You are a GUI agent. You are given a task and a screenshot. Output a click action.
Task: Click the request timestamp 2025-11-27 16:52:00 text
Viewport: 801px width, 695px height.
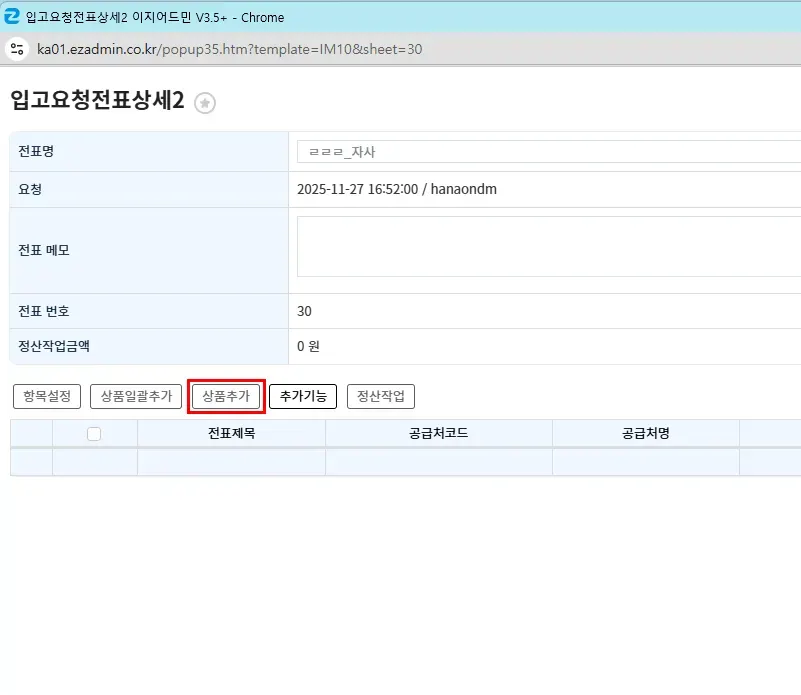click(x=358, y=189)
